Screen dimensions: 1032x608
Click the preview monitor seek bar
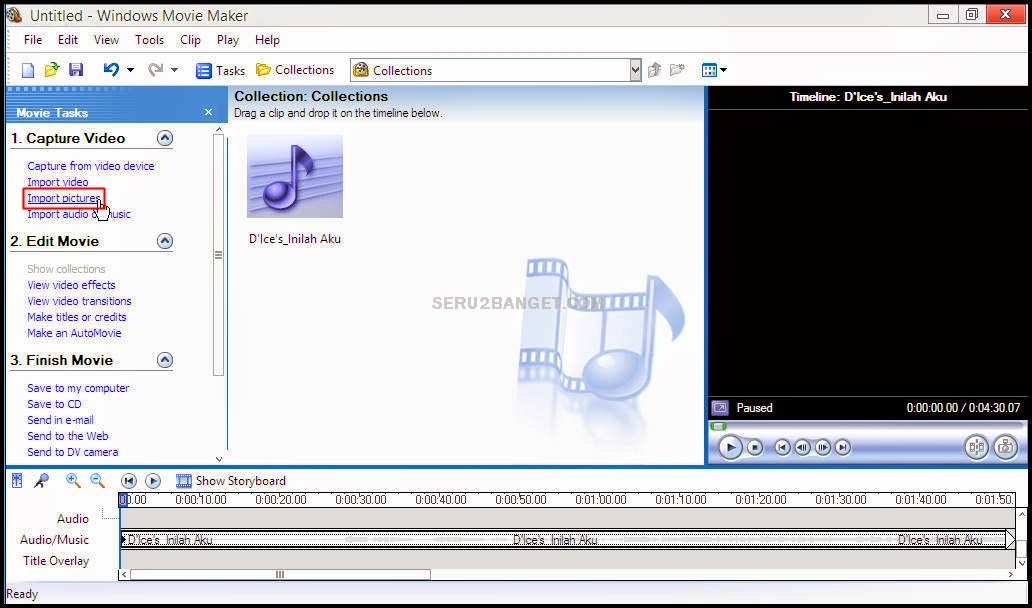coord(867,426)
